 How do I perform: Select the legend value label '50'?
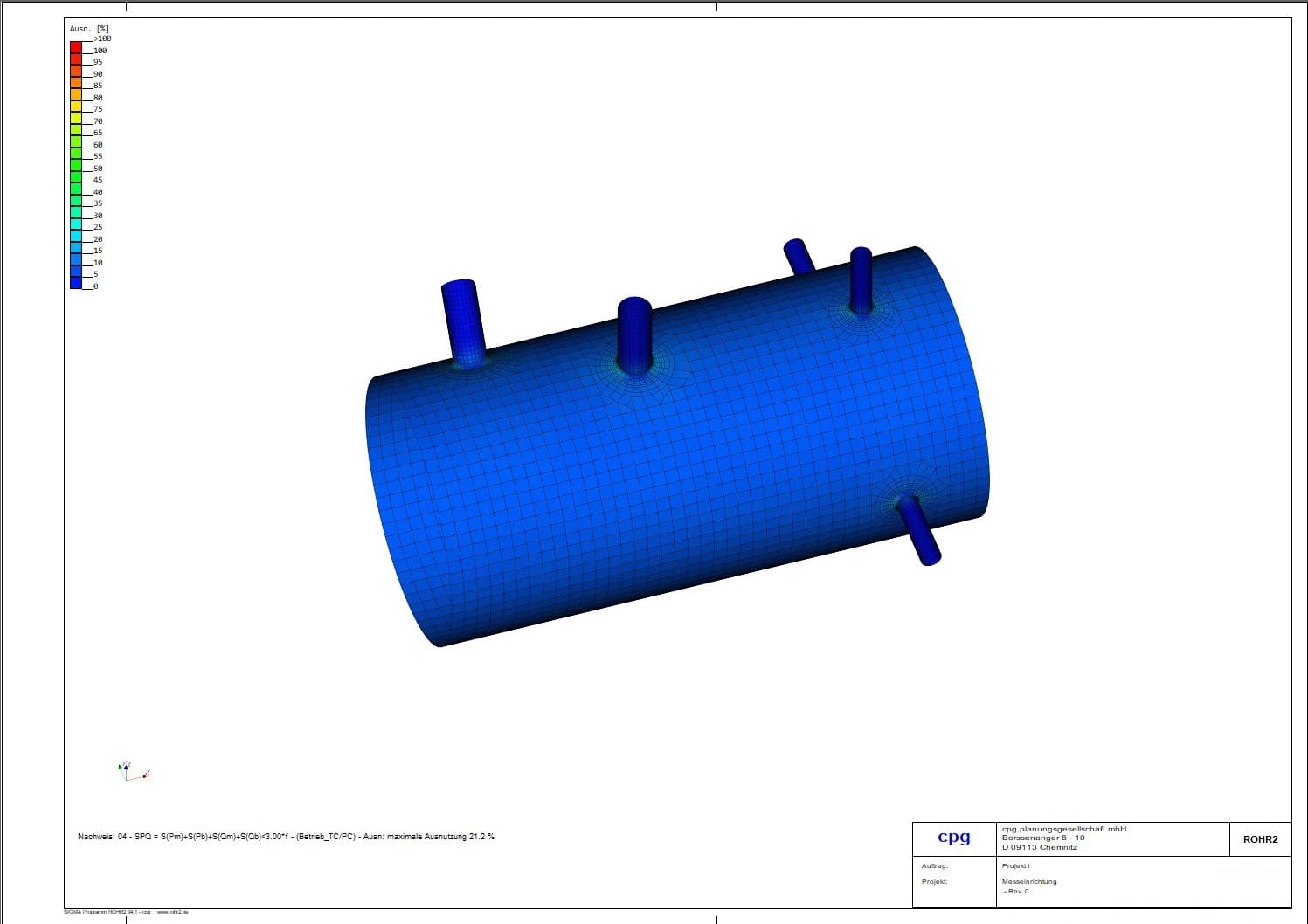click(x=98, y=169)
